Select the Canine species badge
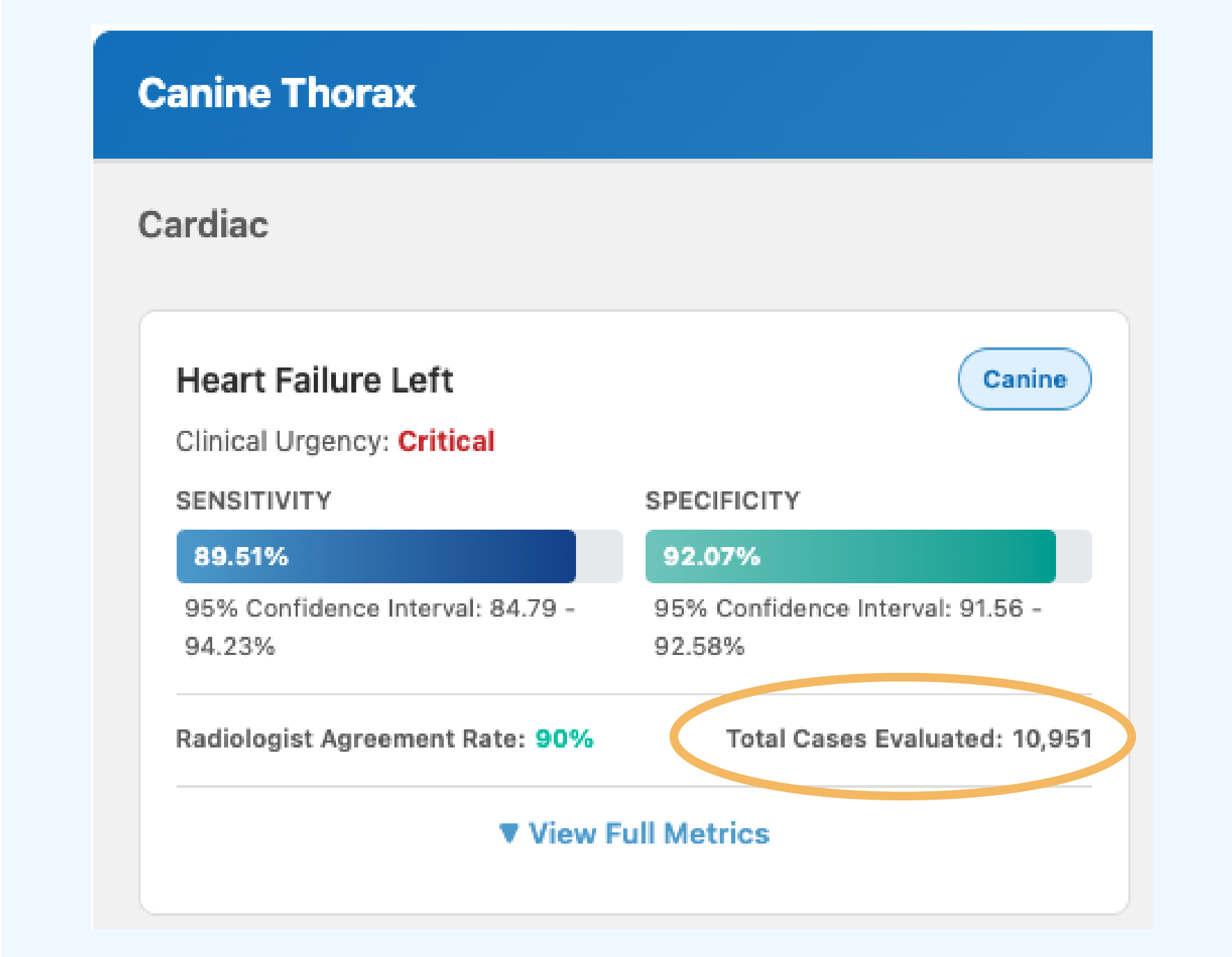 1024,379
